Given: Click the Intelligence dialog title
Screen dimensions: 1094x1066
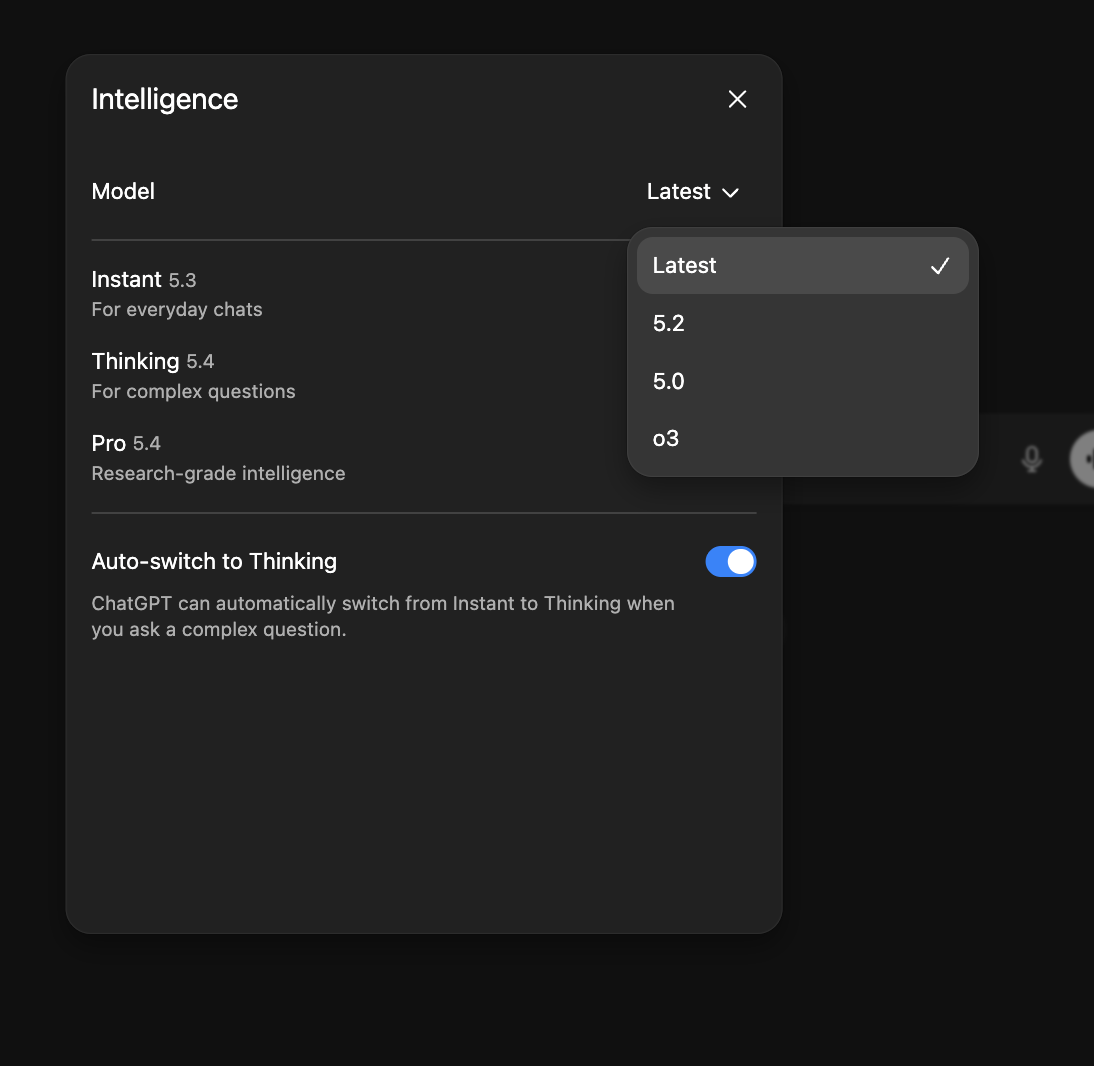Looking at the screenshot, I should tap(165, 99).
